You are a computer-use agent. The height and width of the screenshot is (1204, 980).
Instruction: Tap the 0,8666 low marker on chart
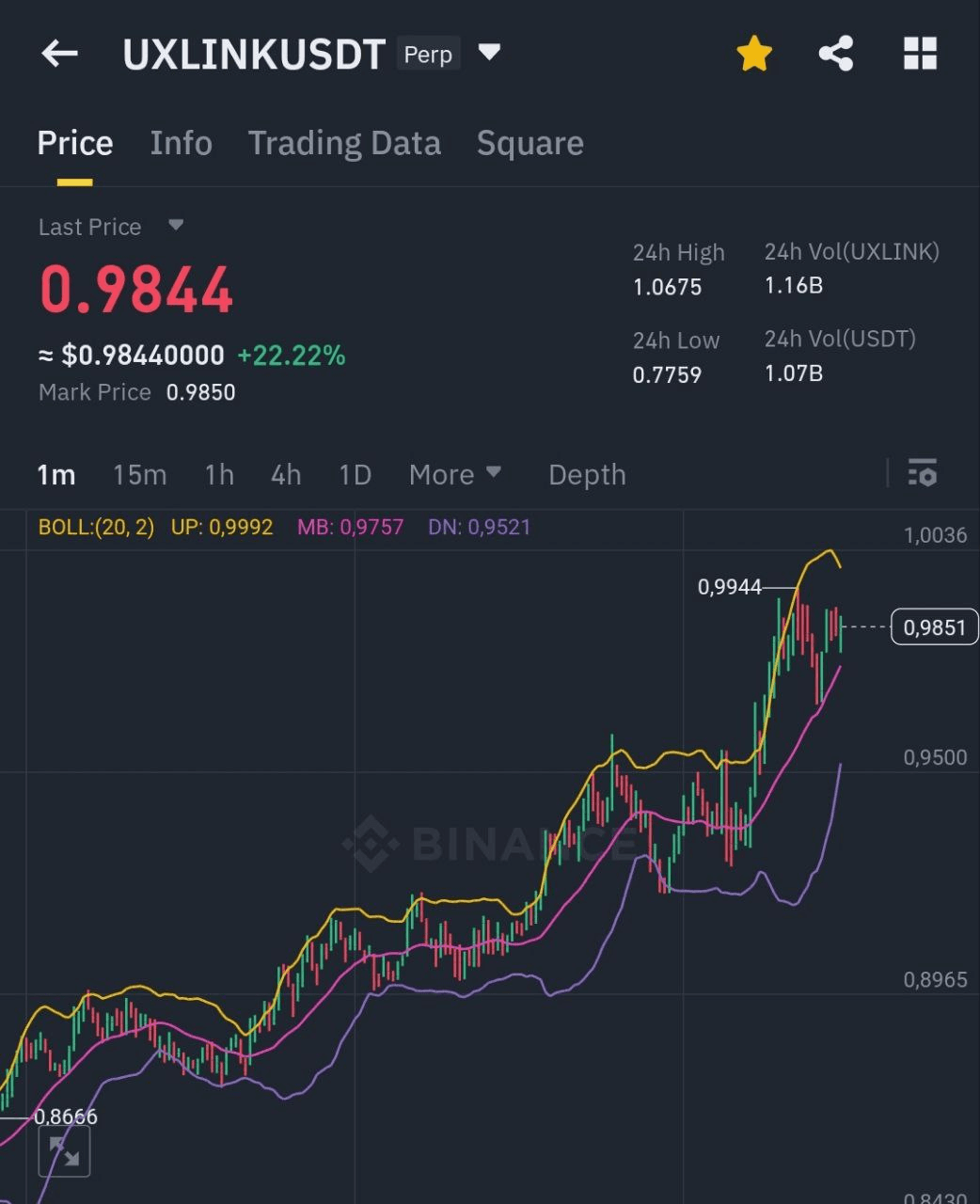point(66,1117)
